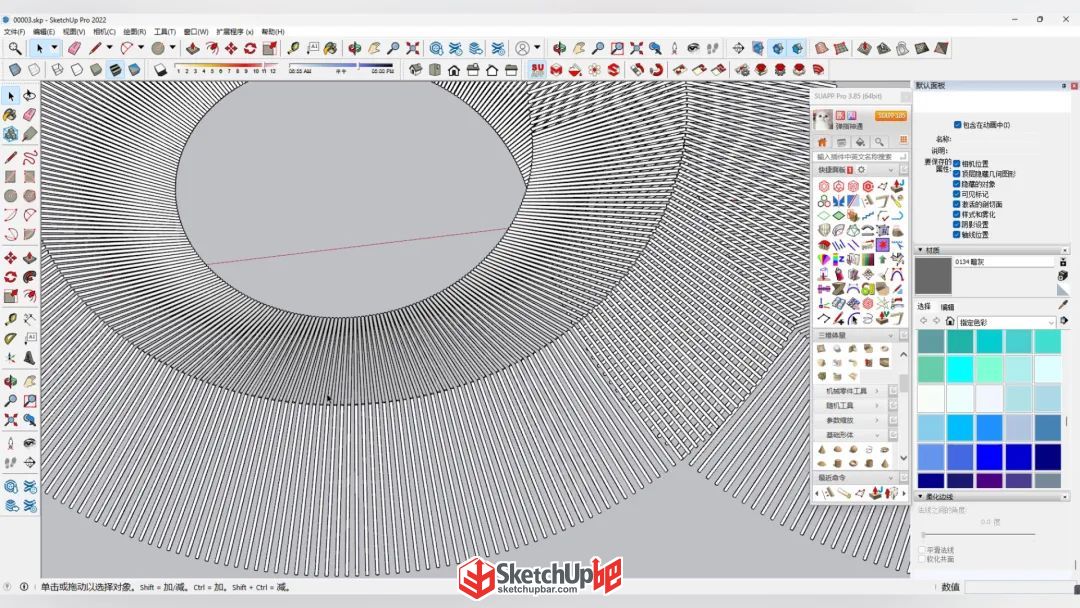Screen dimensions: 1080x608
Task: Open the 相机(C) menu
Action: (104, 32)
